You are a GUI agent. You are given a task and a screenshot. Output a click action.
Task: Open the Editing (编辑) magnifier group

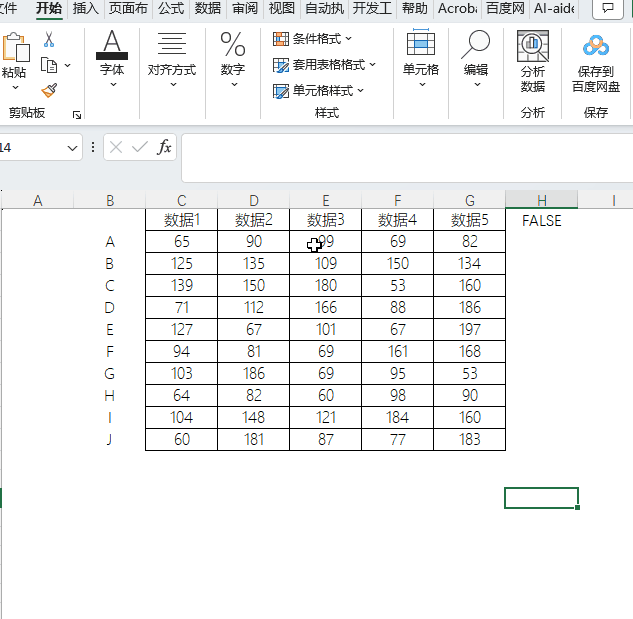coord(476,58)
